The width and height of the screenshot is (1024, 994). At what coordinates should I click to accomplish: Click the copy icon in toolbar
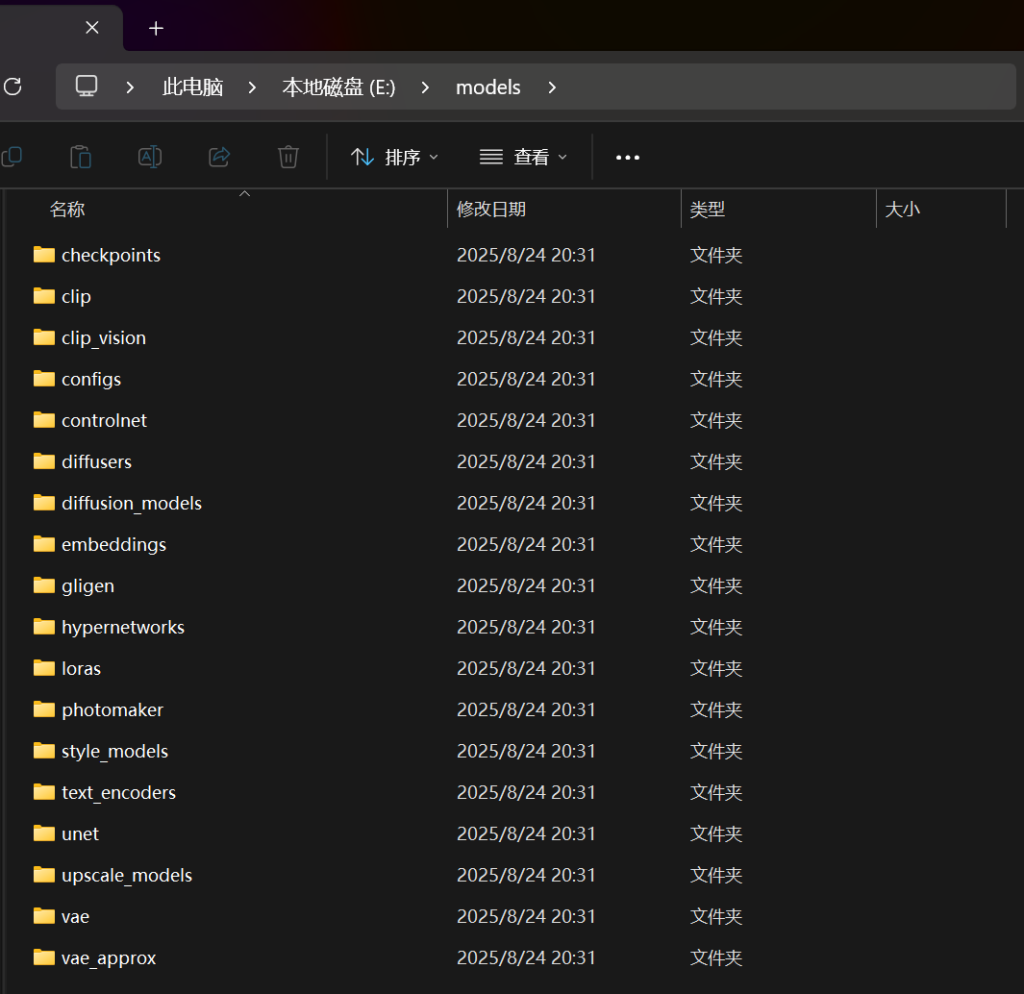coord(12,157)
